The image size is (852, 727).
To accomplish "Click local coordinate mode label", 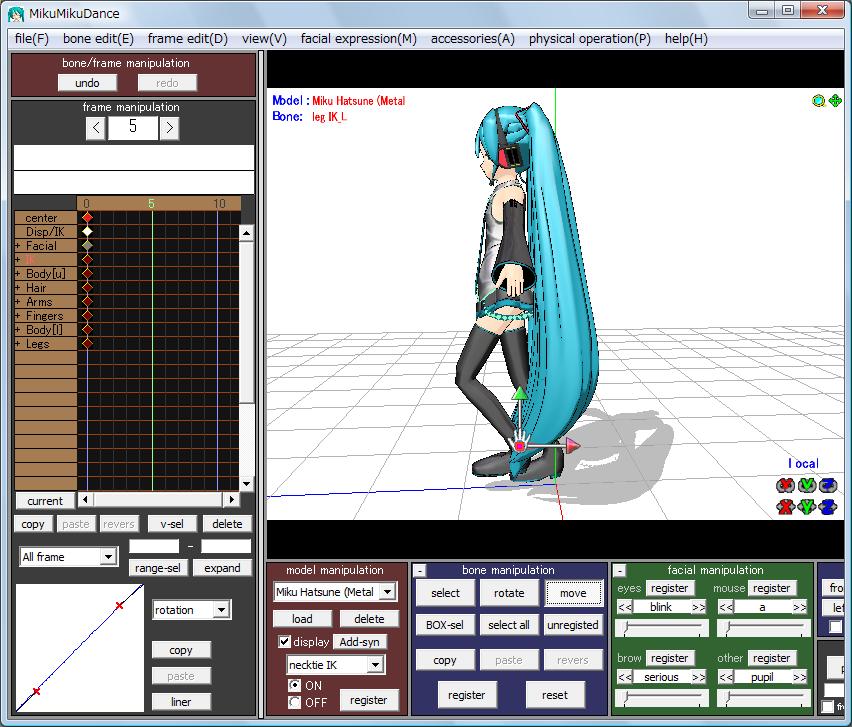I will click(x=803, y=463).
